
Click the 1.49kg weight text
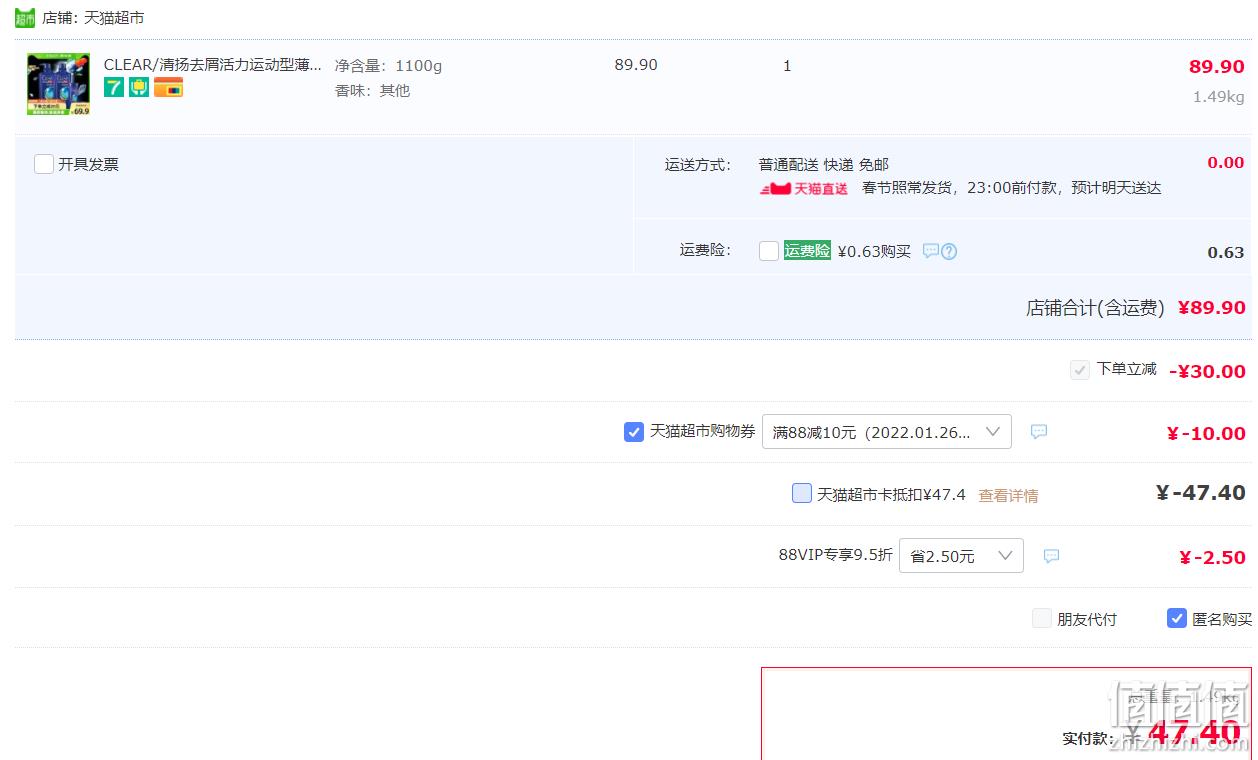(1218, 97)
